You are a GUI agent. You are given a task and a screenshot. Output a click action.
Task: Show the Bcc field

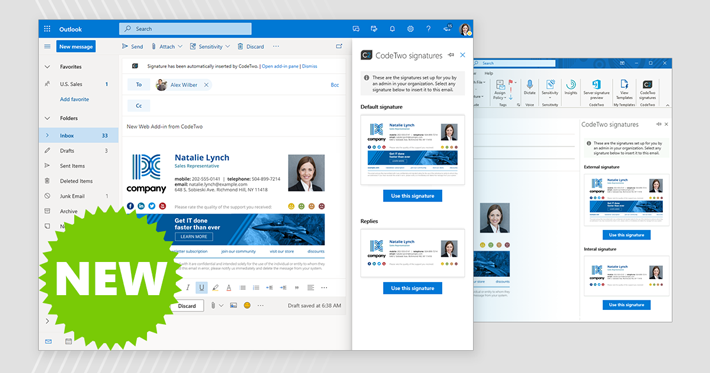[335, 85]
